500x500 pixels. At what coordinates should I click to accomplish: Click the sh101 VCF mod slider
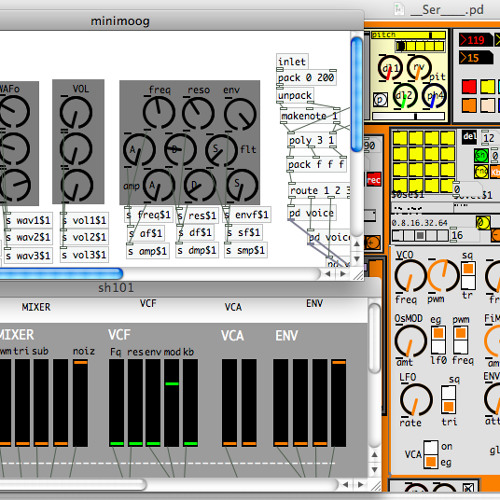172,403
